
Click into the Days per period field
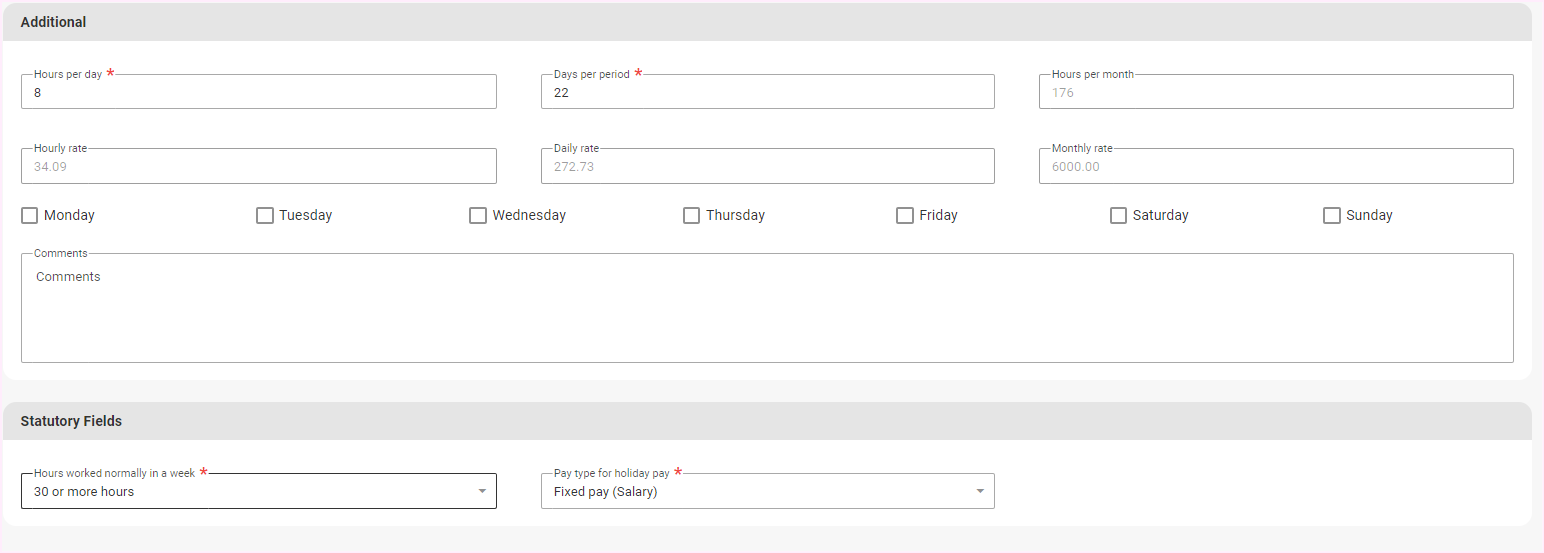coord(767,93)
